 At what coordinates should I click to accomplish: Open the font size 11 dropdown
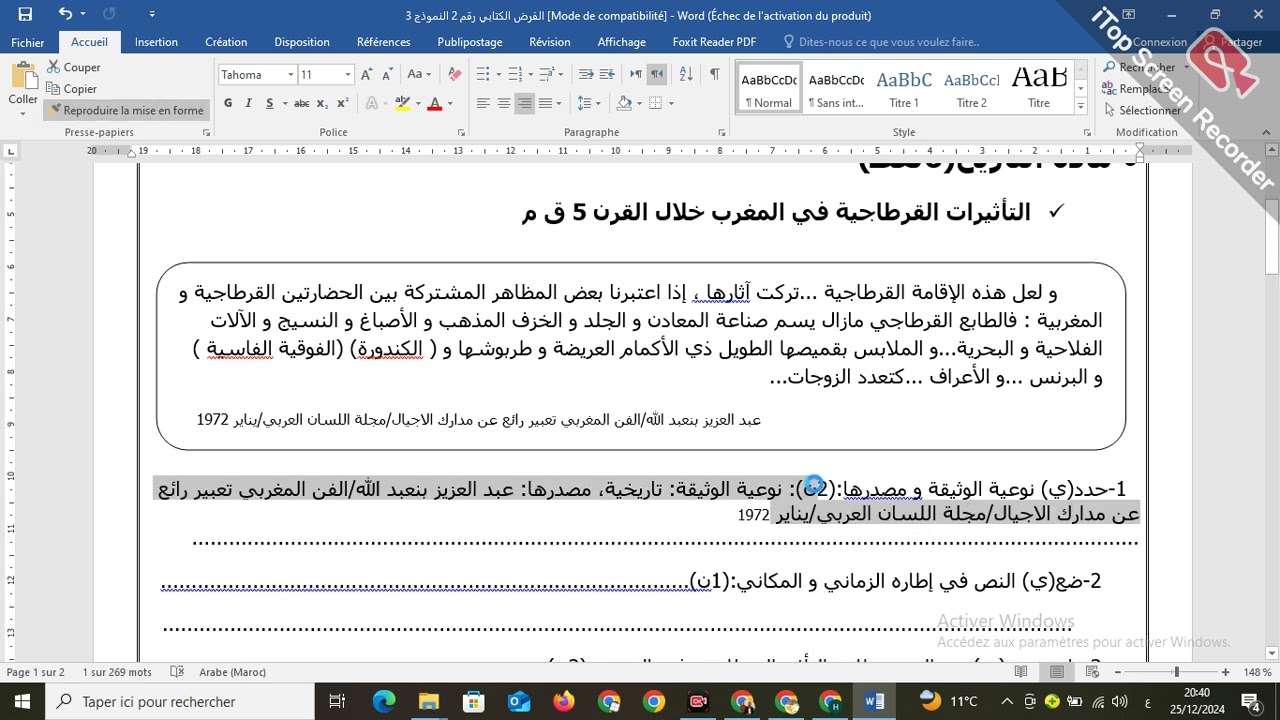coord(348,75)
